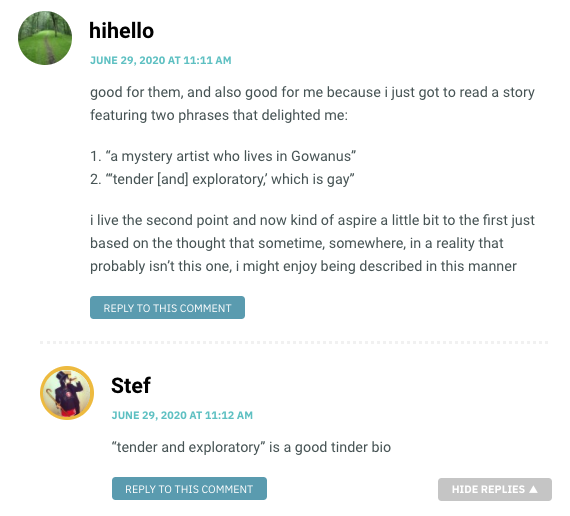Click the line 'probably isn't this one'
The width and height of the screenshot is (570, 516).
point(303,266)
